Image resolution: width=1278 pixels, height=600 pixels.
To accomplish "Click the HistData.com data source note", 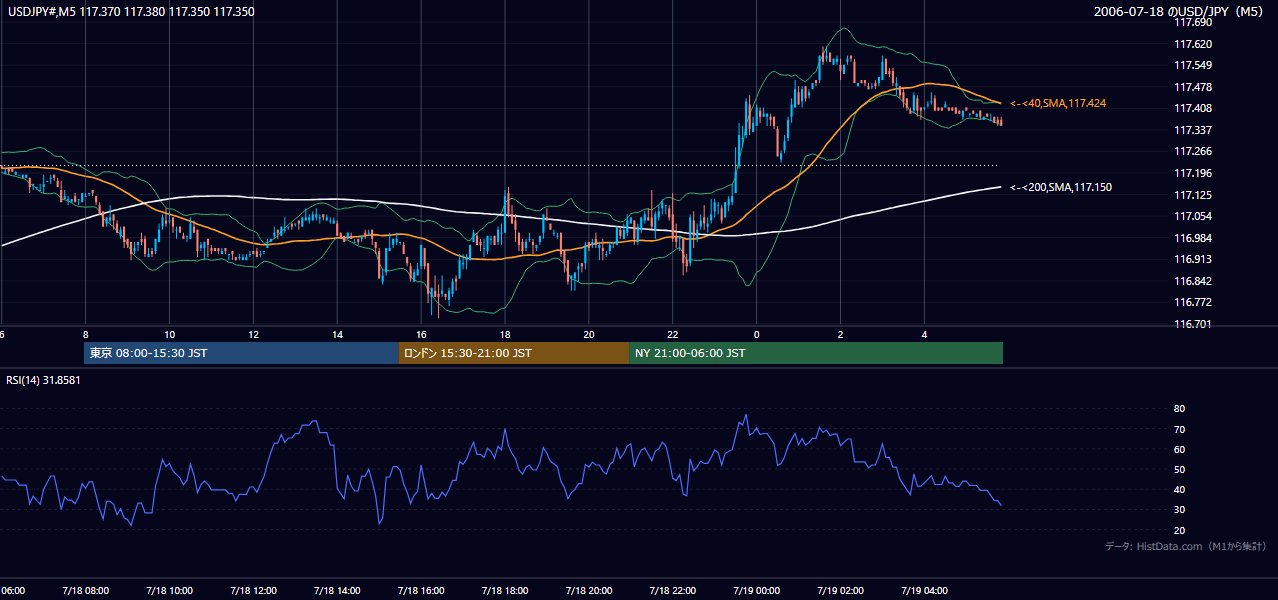I will [1186, 546].
